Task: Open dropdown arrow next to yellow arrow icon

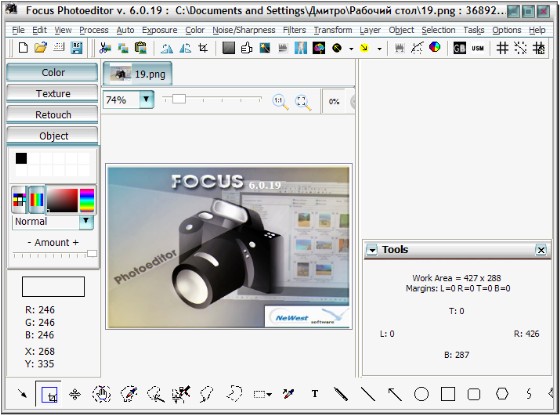Action: click(x=379, y=49)
